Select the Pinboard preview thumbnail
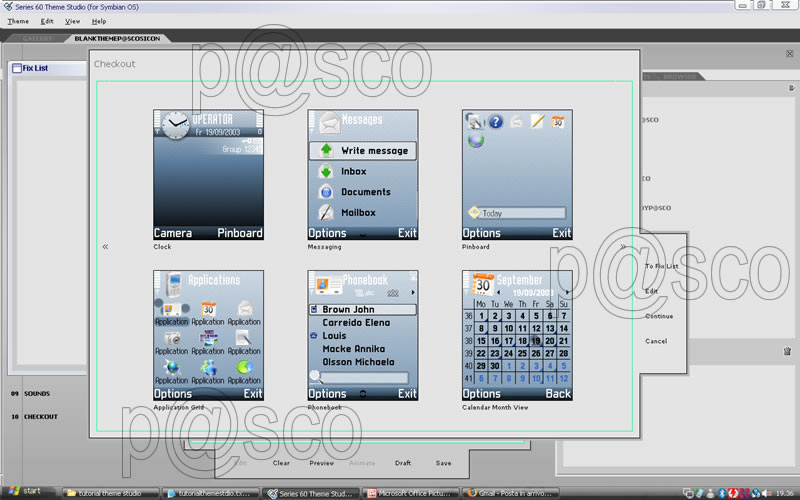This screenshot has width=800, height=500. (517, 174)
